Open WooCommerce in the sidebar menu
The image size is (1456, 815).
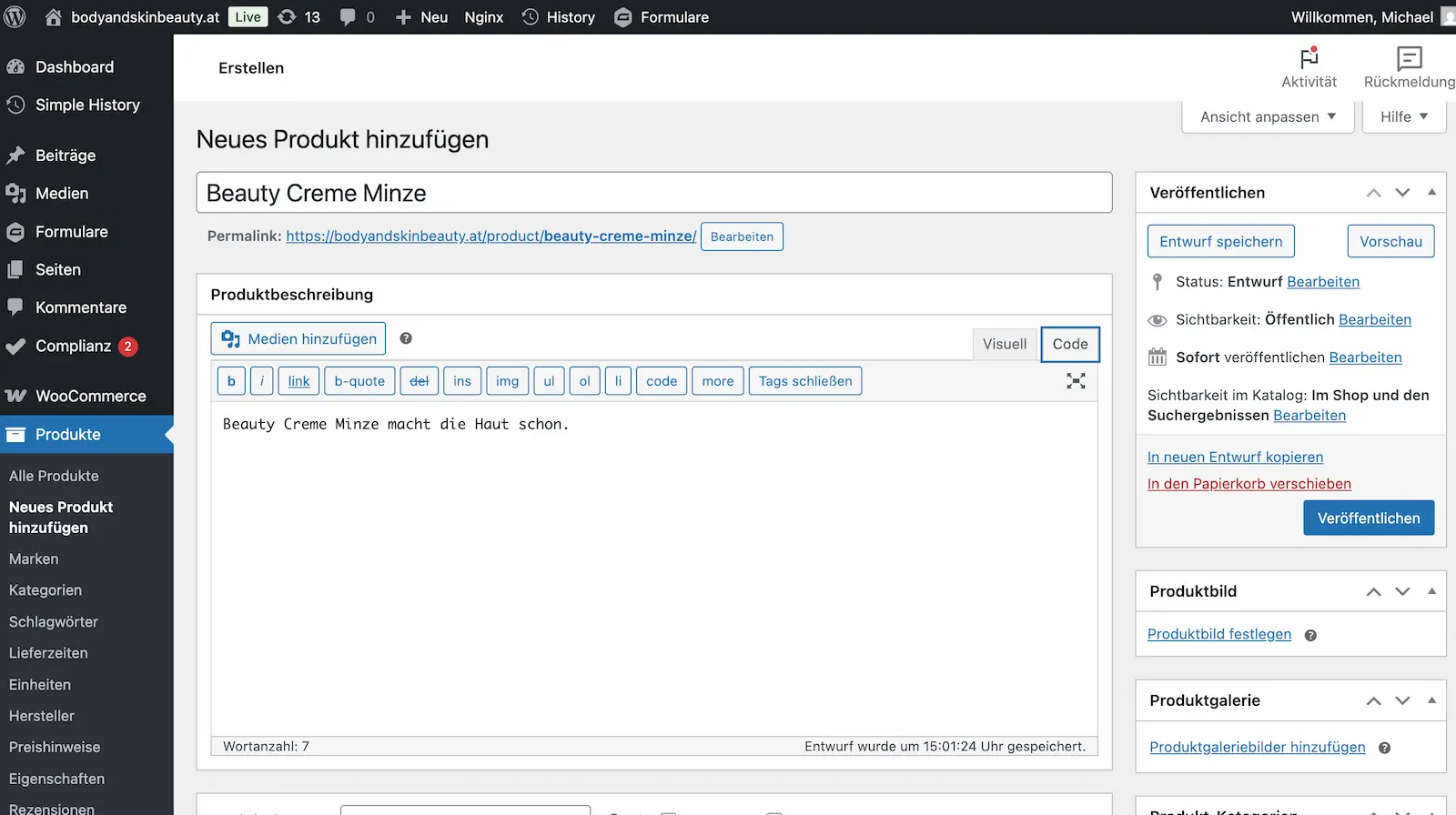90,396
